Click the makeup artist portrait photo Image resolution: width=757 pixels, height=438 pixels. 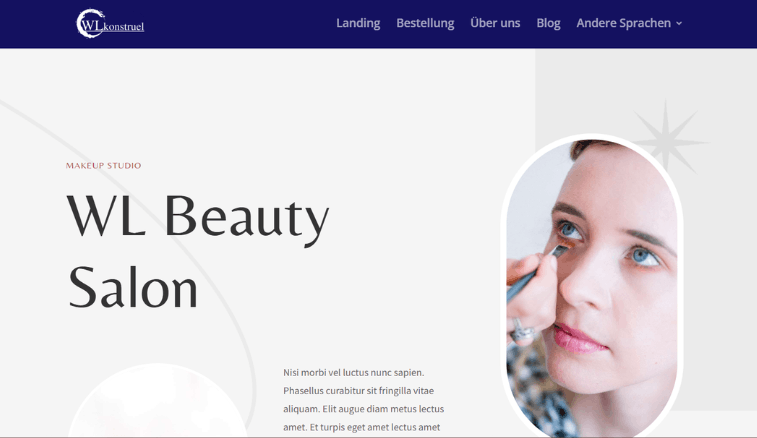pos(592,288)
